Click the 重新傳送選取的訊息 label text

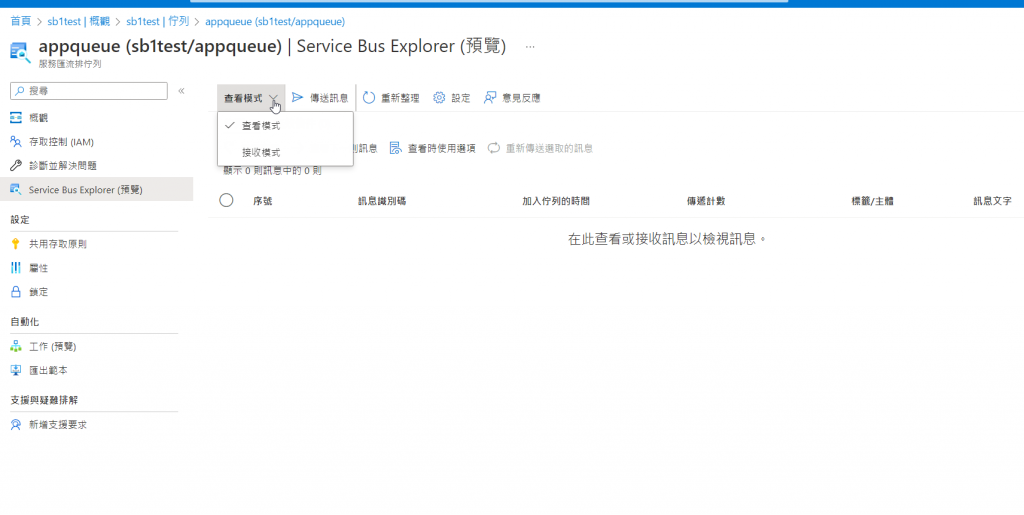[x=549, y=148]
